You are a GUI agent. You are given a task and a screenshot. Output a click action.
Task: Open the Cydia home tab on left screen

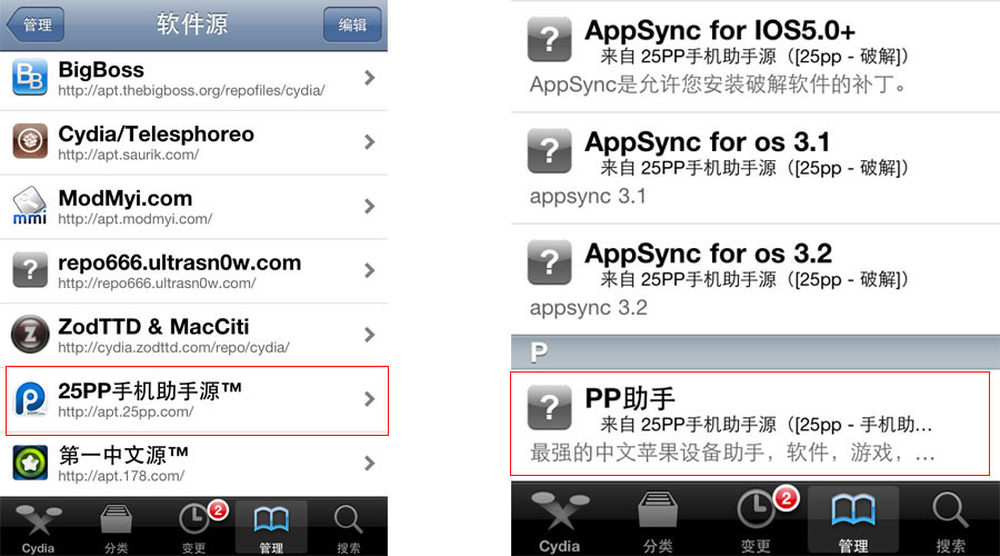[x=38, y=527]
